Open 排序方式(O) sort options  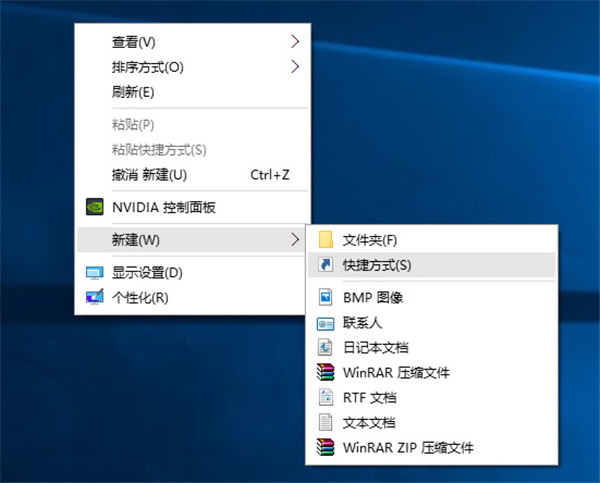192,67
